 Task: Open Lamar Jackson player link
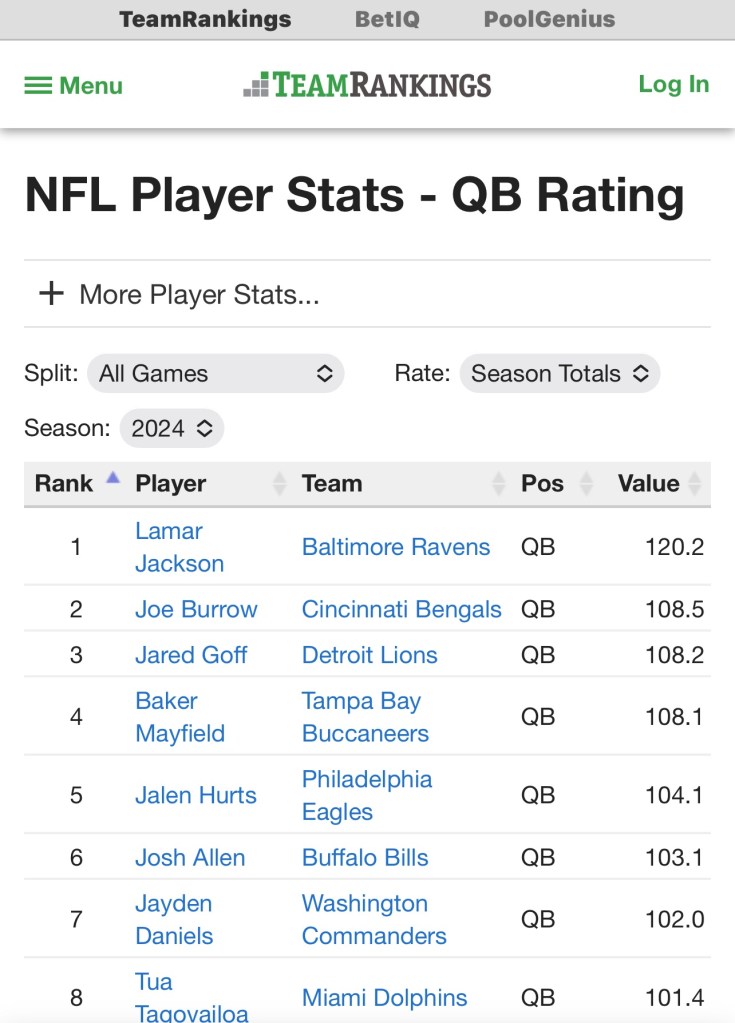[179, 547]
